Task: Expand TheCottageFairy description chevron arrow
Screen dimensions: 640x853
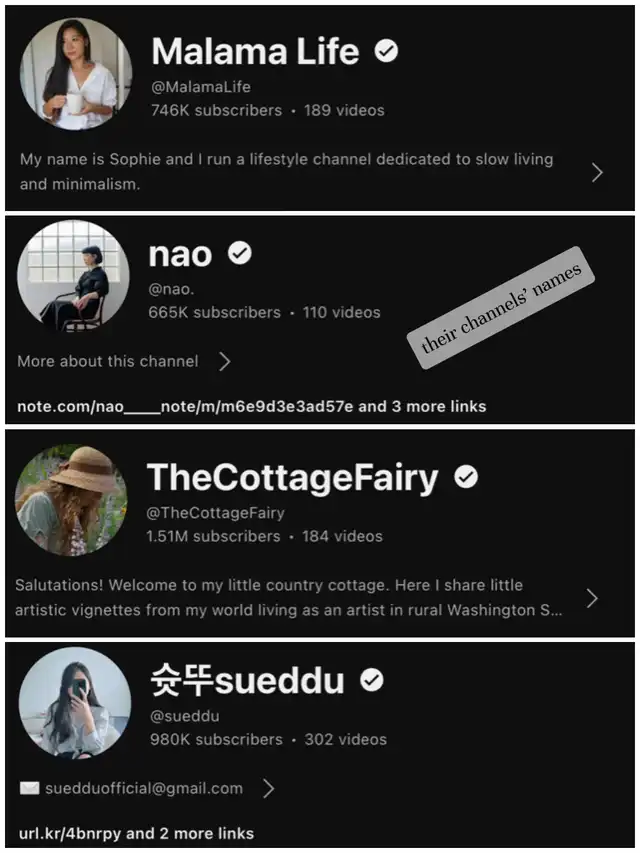Action: coord(592,598)
